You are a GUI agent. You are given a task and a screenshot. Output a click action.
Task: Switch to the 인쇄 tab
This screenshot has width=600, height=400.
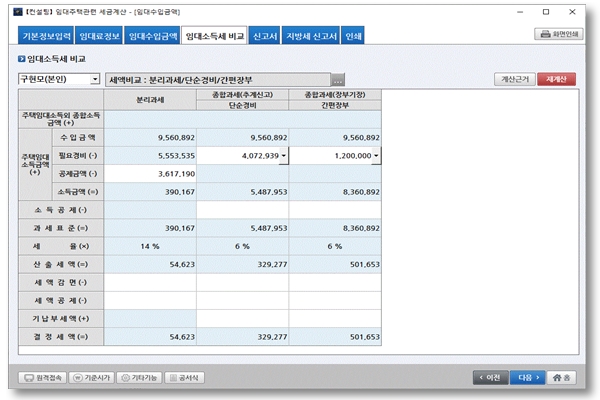click(x=353, y=36)
